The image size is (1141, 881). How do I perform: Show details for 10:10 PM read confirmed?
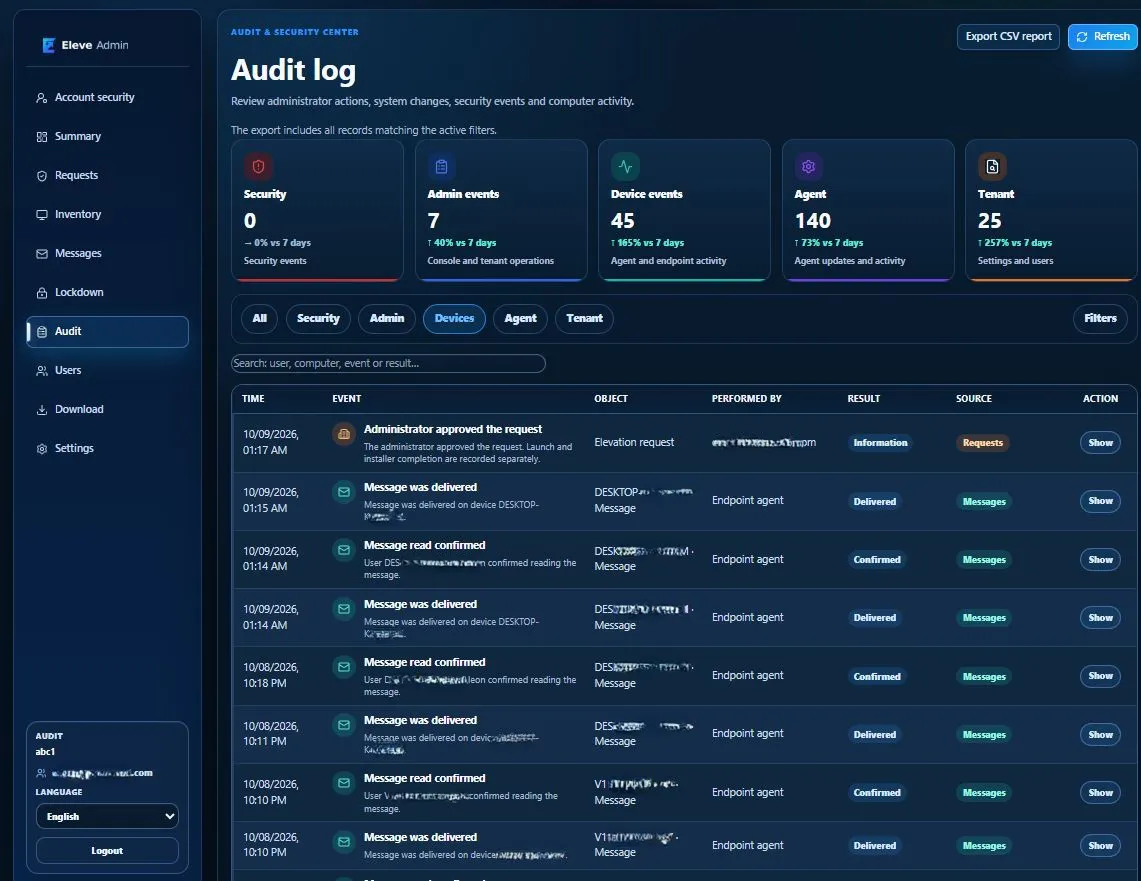click(1100, 792)
